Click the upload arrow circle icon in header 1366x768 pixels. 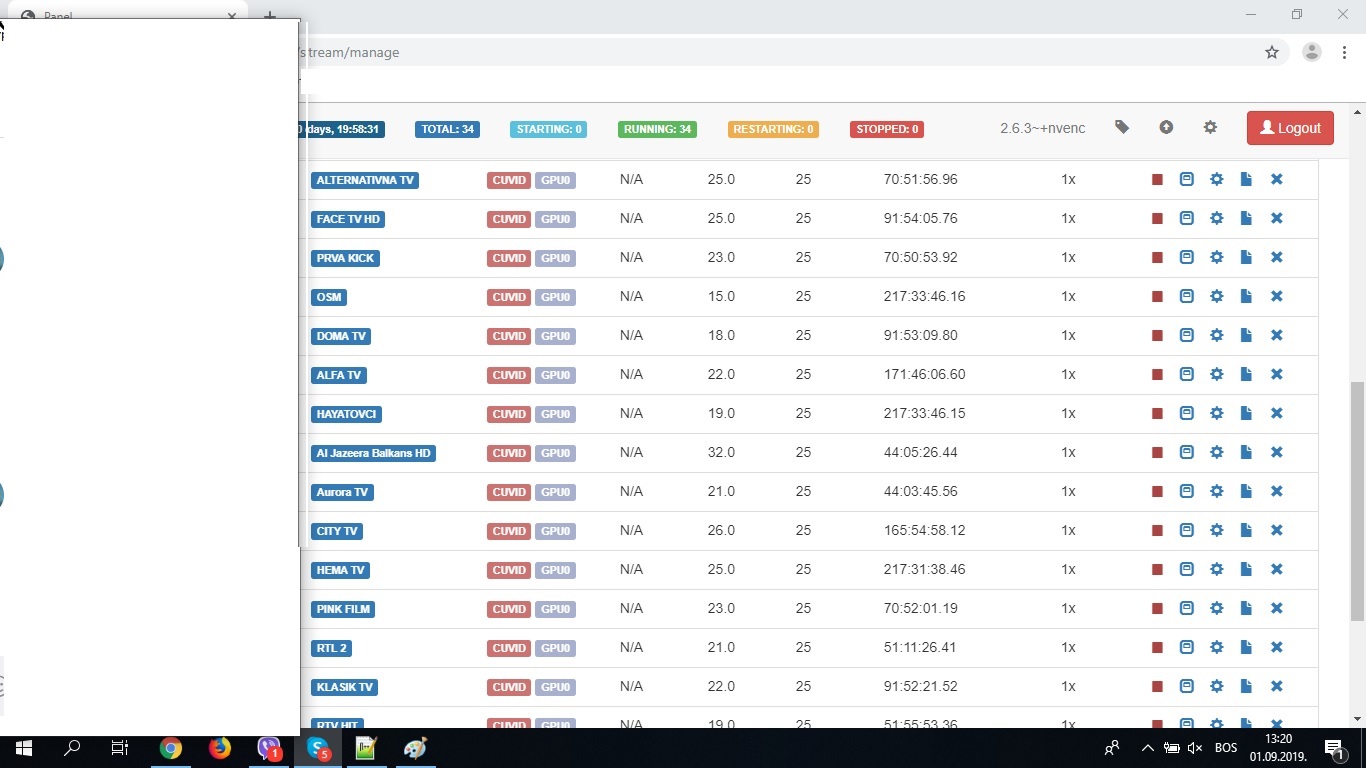click(1166, 127)
